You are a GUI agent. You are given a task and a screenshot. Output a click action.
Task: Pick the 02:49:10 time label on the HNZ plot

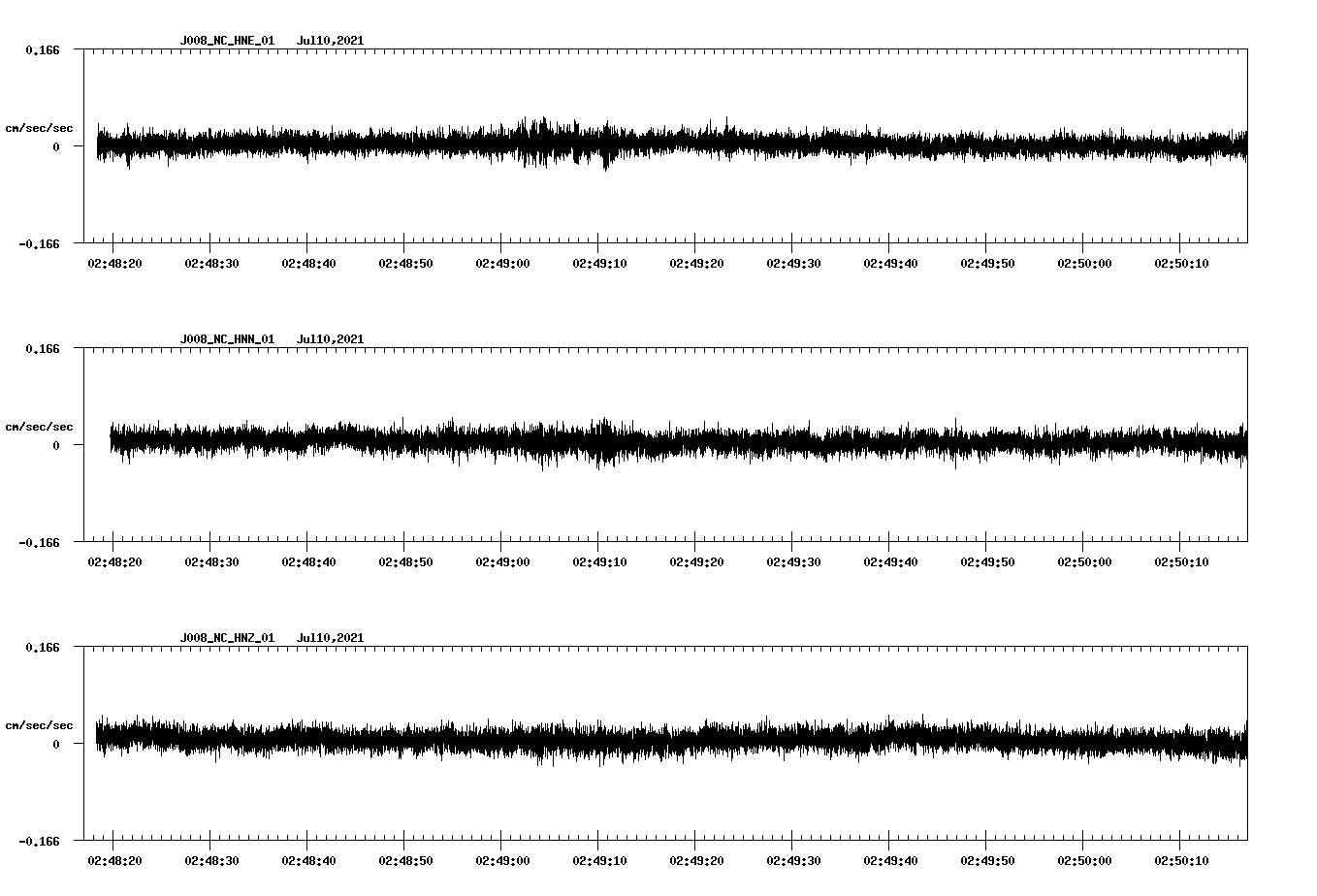pyautogui.click(x=599, y=860)
